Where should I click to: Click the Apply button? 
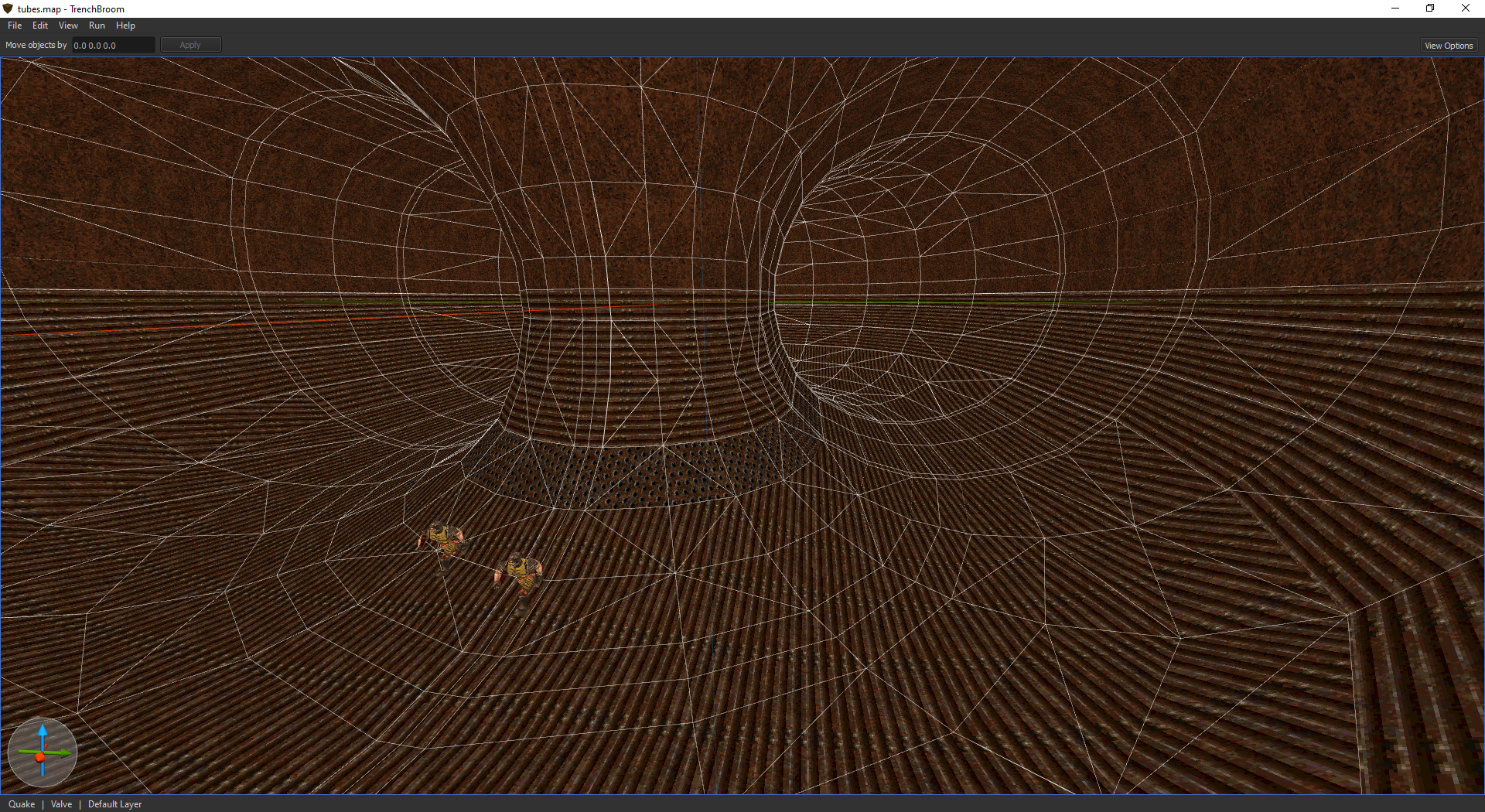190,46
